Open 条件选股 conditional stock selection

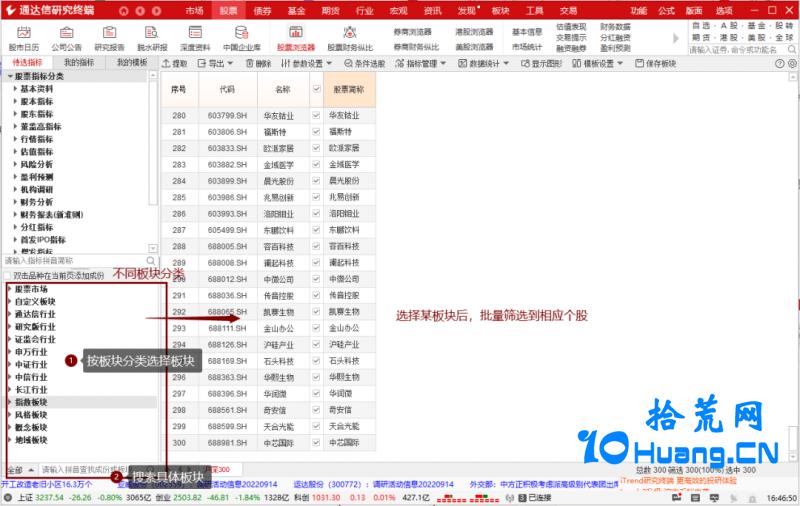(x=364, y=63)
